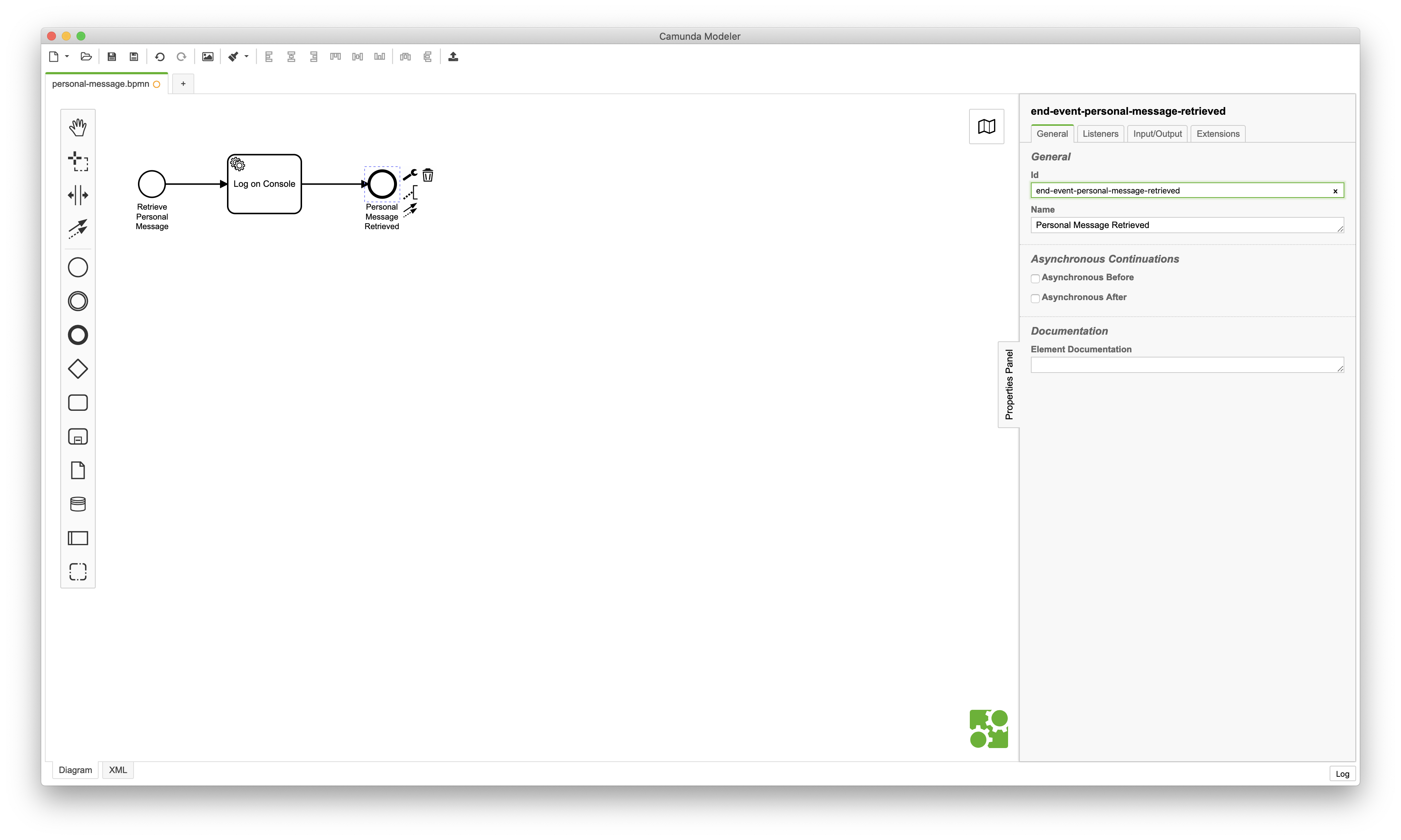Align elements to bottom
The image size is (1401, 840).
380,57
